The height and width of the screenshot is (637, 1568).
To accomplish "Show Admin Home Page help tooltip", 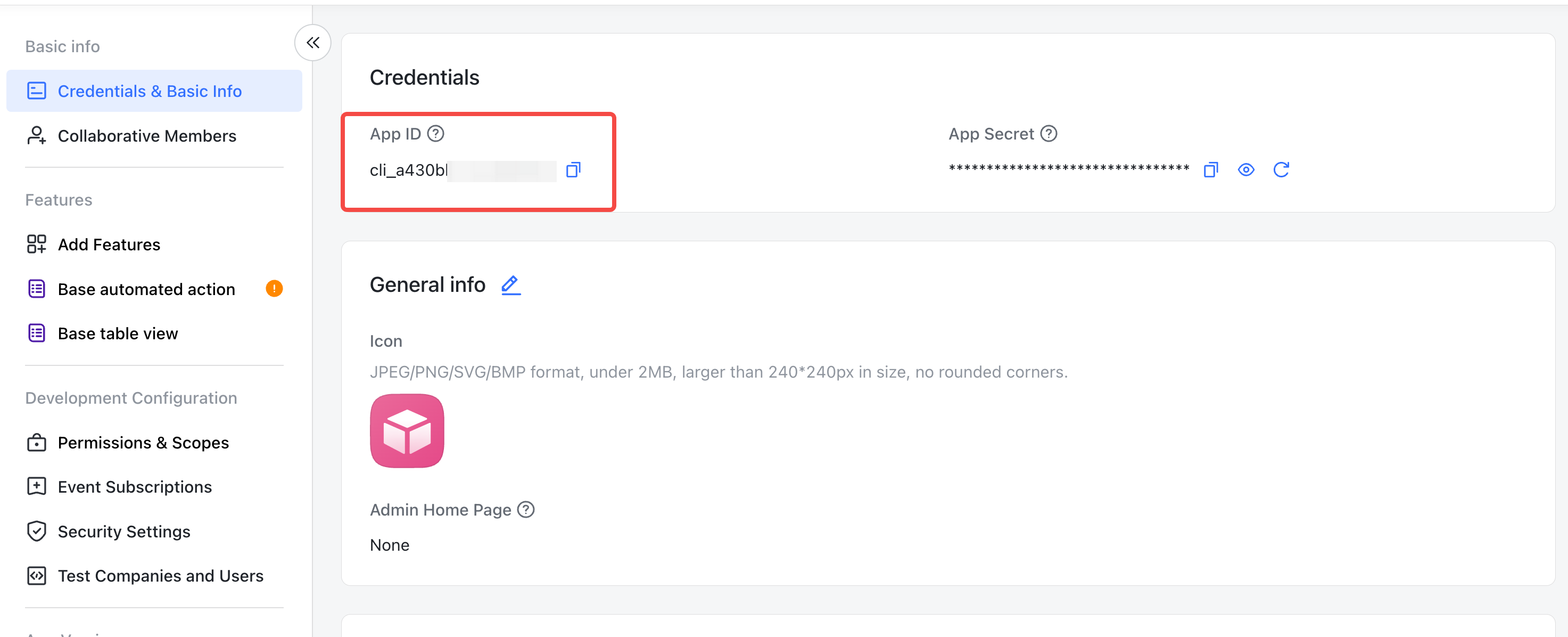I will (525, 510).
